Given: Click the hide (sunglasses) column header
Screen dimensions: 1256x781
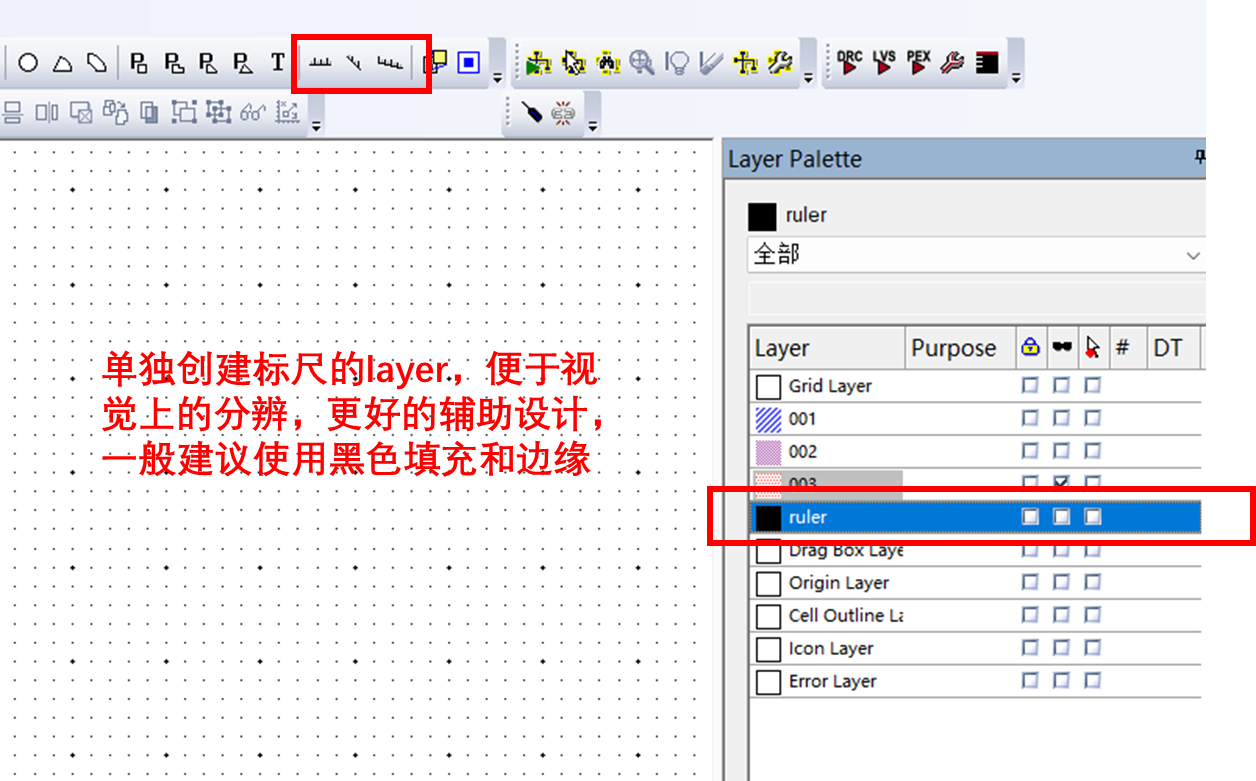Looking at the screenshot, I should pos(1061,348).
